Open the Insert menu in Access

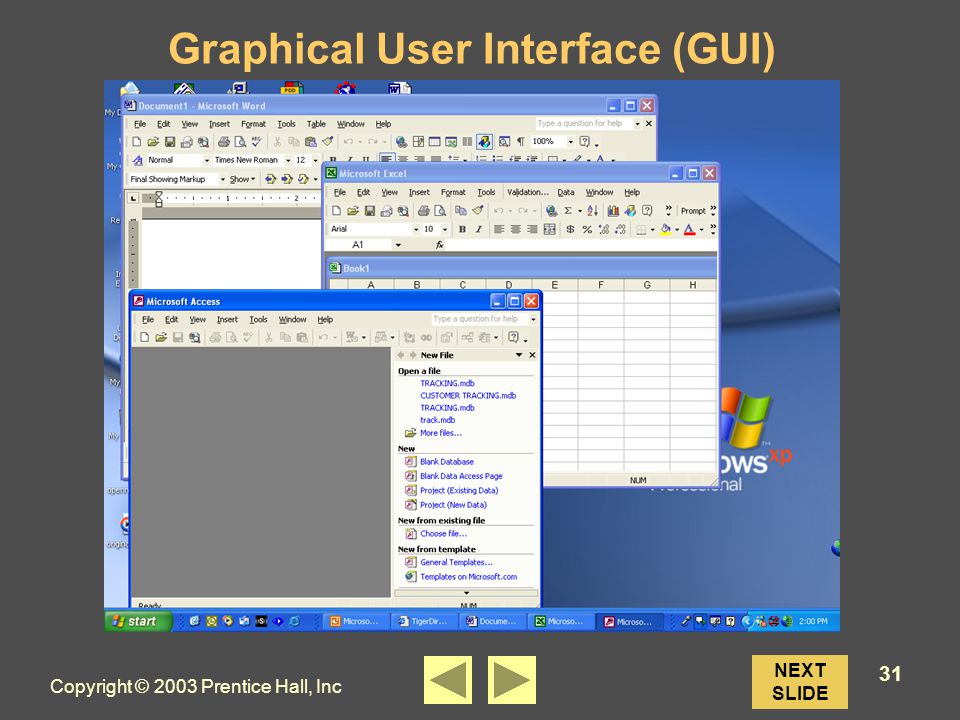(x=227, y=320)
